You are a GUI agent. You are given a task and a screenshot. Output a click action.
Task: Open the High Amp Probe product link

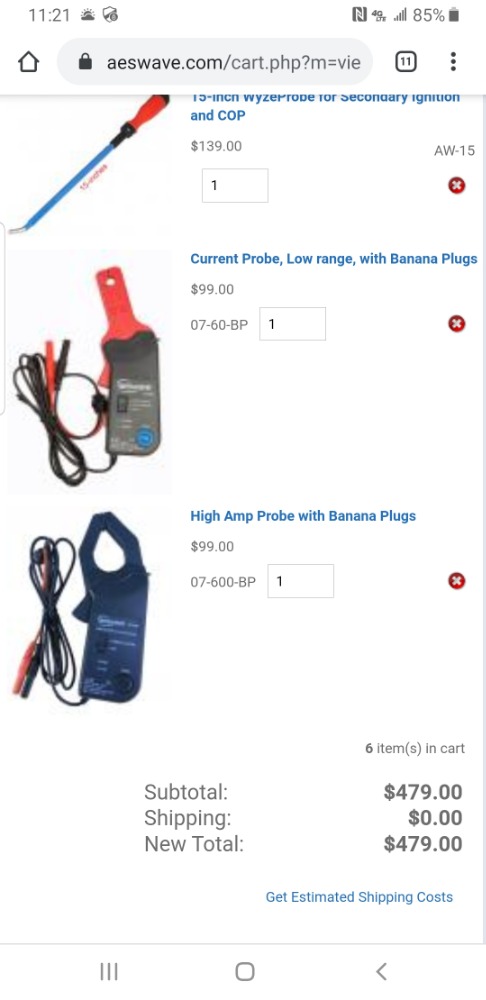(303, 516)
